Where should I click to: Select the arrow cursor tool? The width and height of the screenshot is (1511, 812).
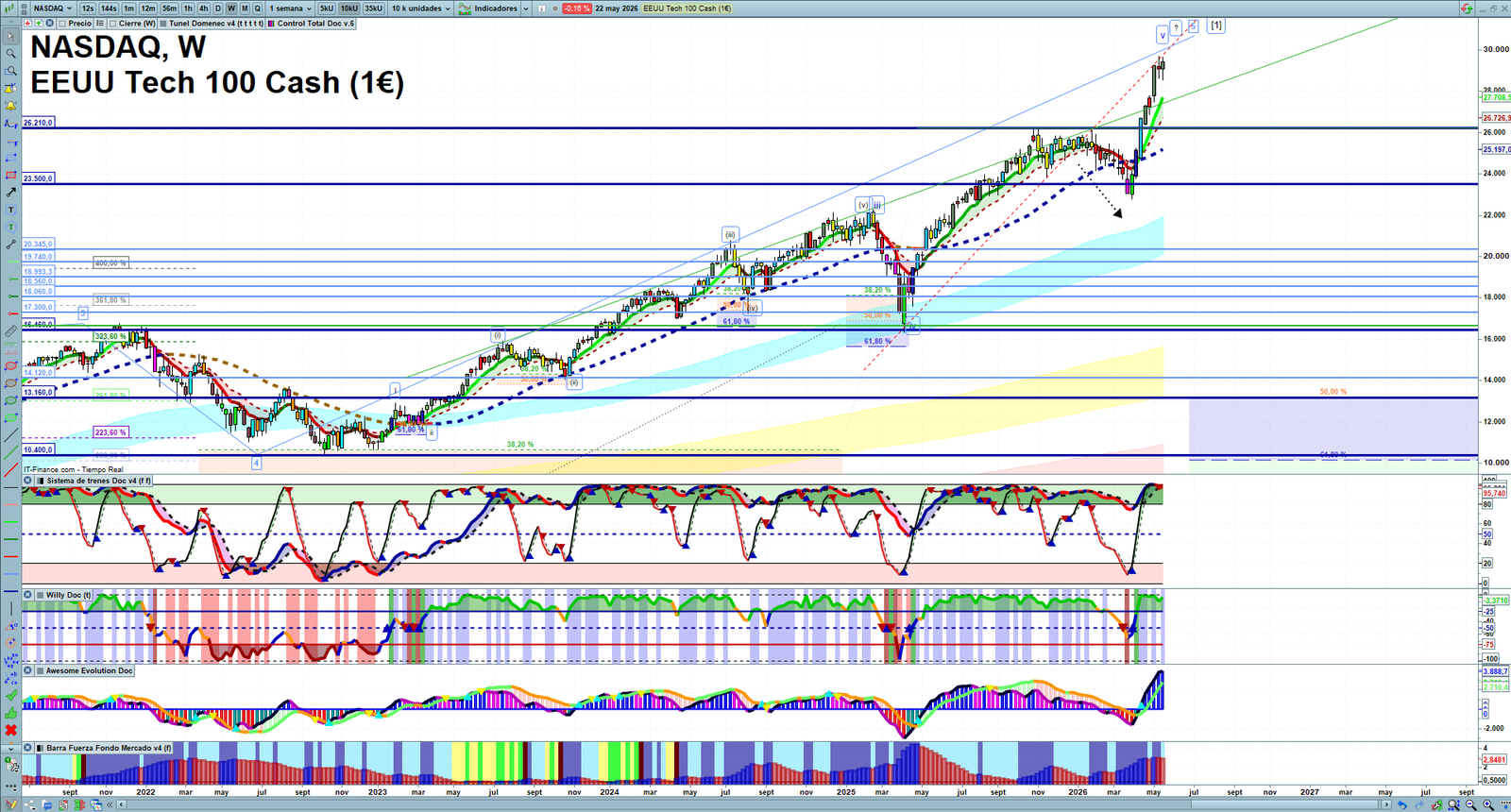pos(10,37)
